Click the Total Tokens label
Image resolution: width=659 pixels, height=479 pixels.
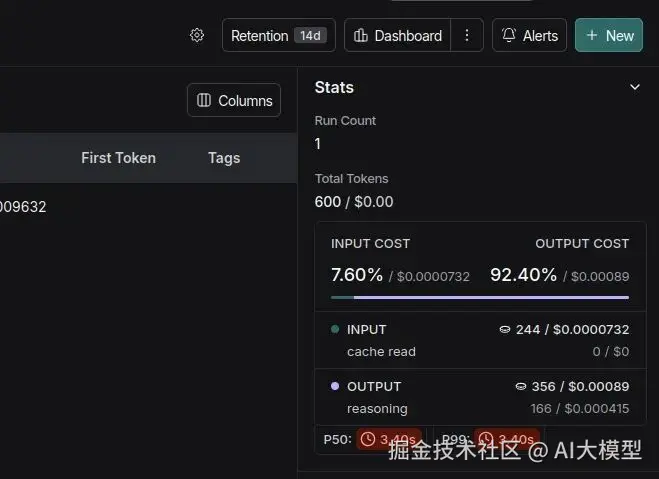(351, 179)
